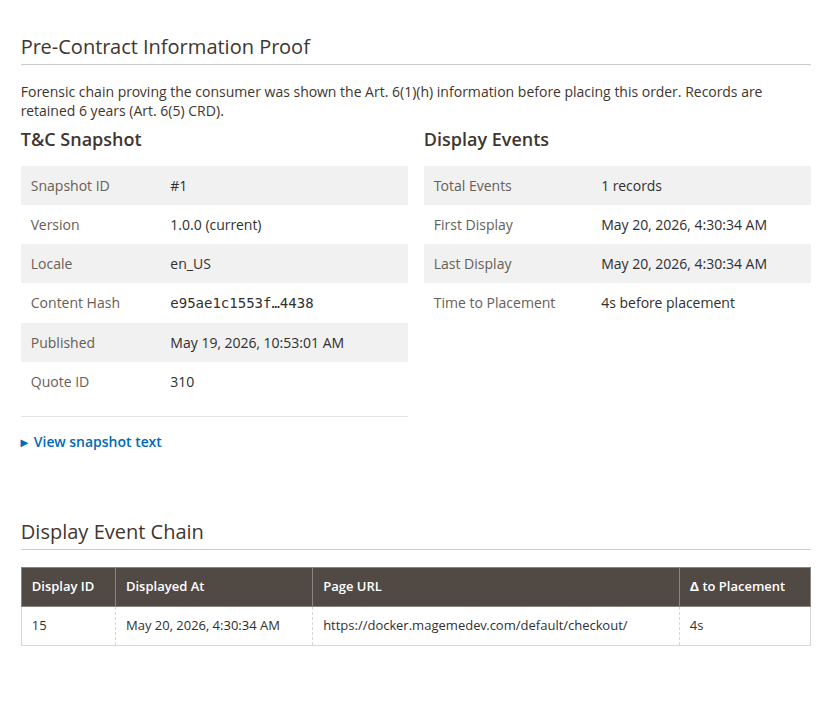Click the Display Event Chain heading
The height and width of the screenshot is (716, 831).
[112, 532]
